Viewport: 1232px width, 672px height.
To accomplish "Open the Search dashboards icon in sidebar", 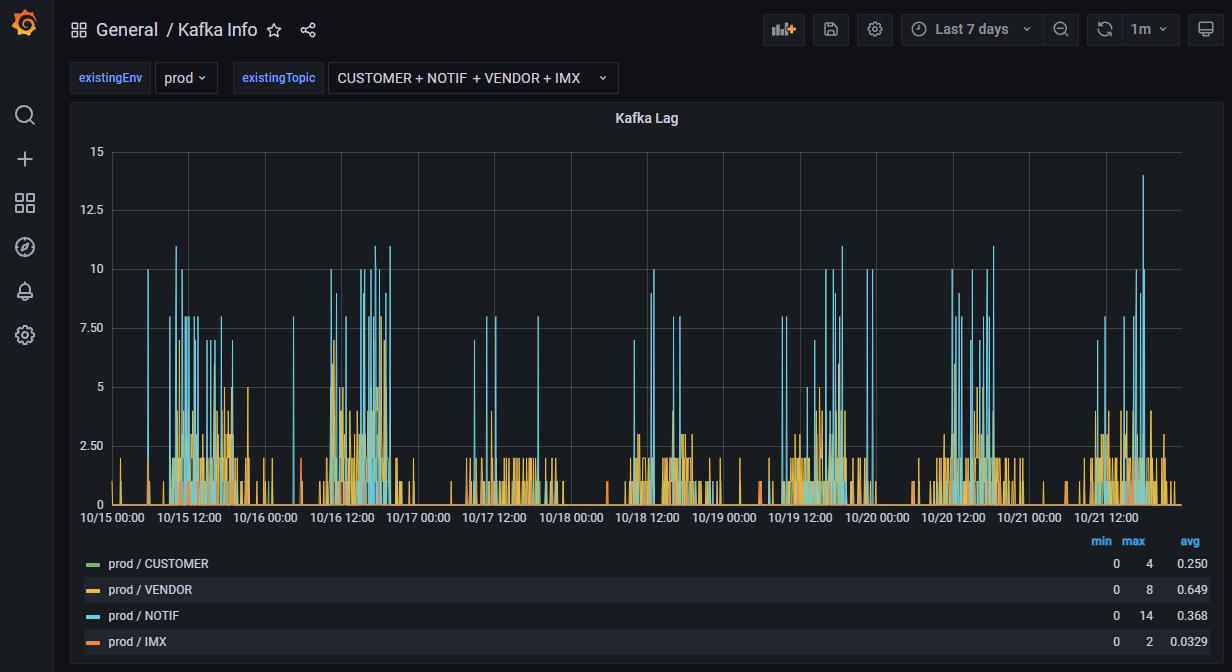I will [x=25, y=115].
